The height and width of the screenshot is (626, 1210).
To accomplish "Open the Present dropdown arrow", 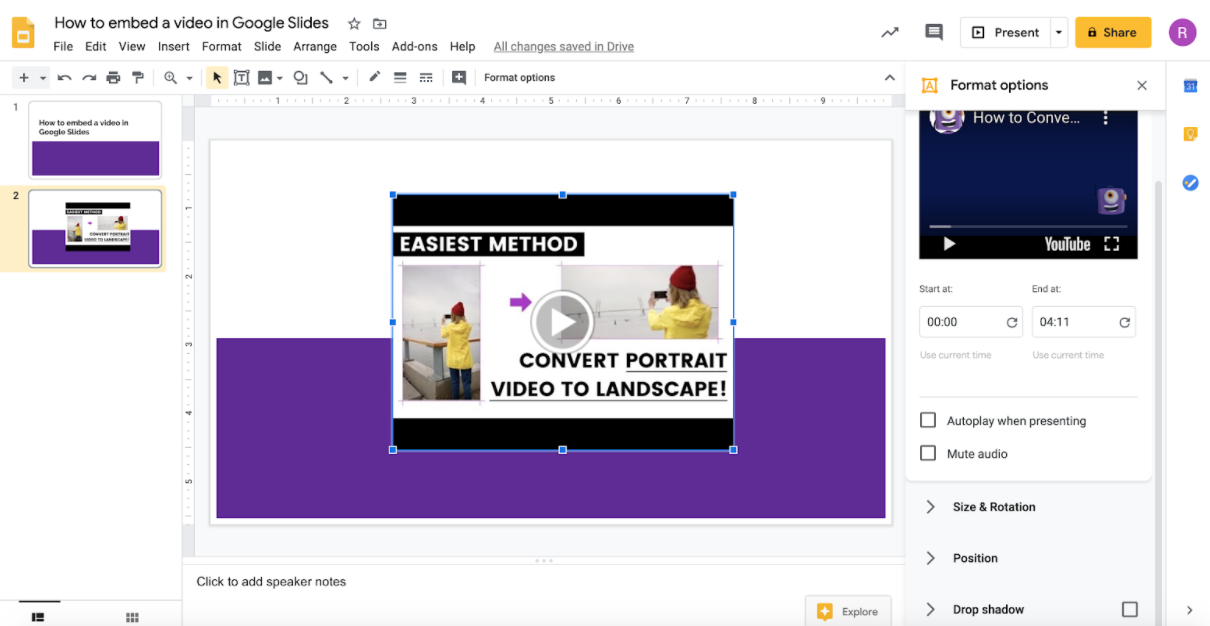I will (x=1059, y=32).
